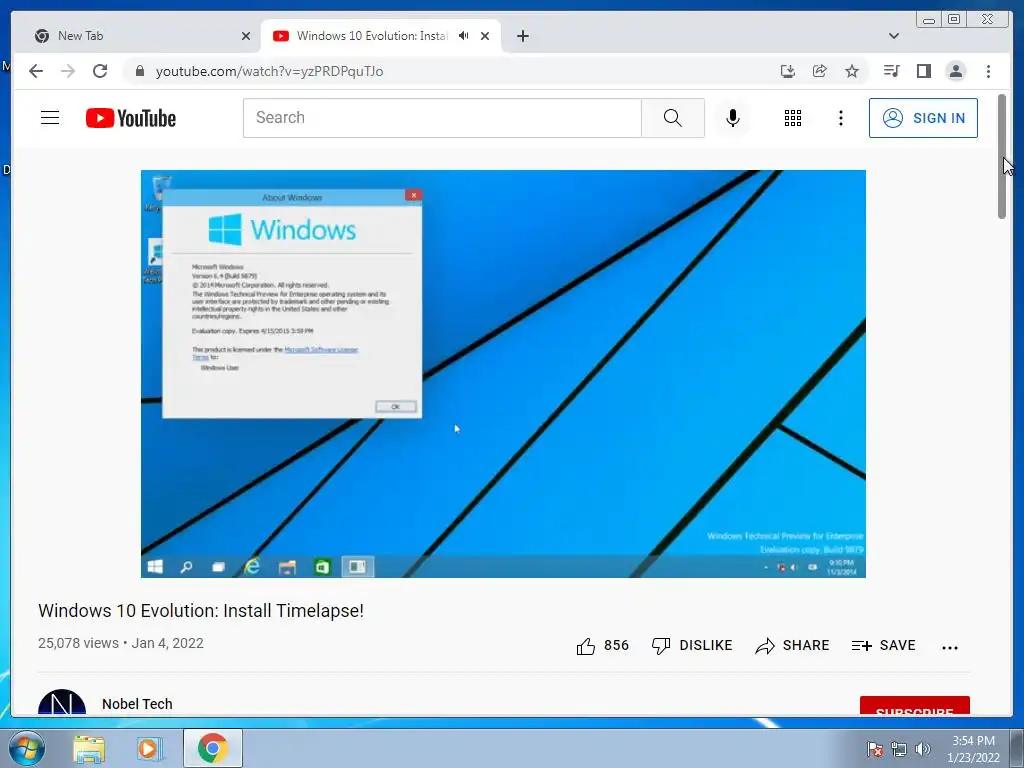The image size is (1024, 768).
Task: Click the page vertical scrollbar thumb
Action: point(1002,157)
